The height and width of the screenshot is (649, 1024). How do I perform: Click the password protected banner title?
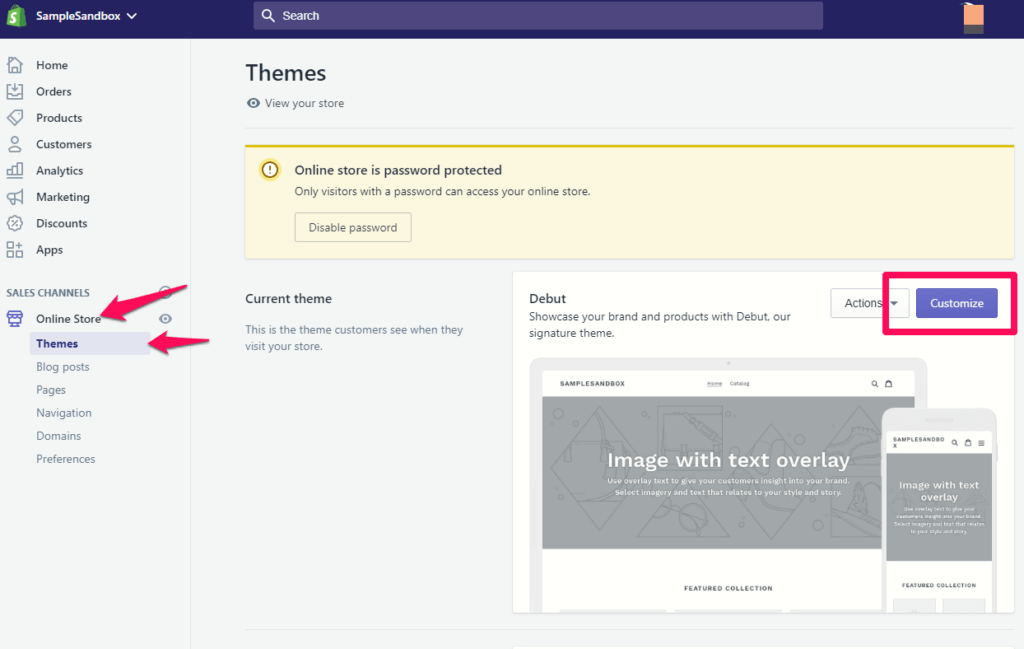(x=398, y=170)
